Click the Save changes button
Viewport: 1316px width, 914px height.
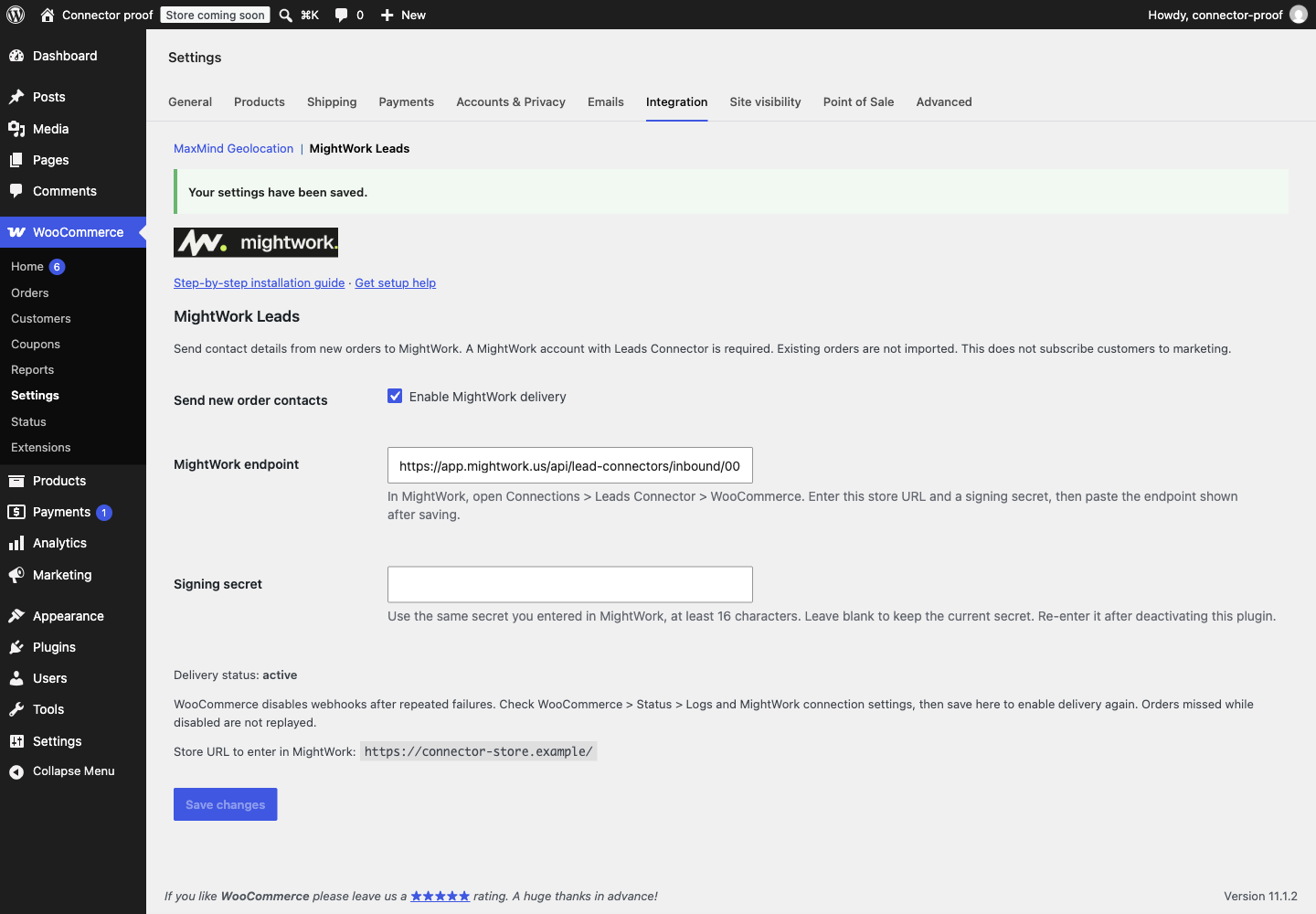coord(226,804)
